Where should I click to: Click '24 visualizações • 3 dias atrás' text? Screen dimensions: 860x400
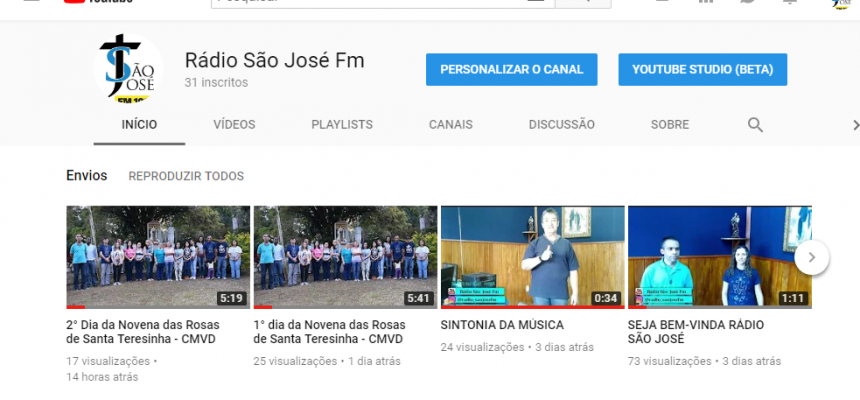(x=517, y=347)
